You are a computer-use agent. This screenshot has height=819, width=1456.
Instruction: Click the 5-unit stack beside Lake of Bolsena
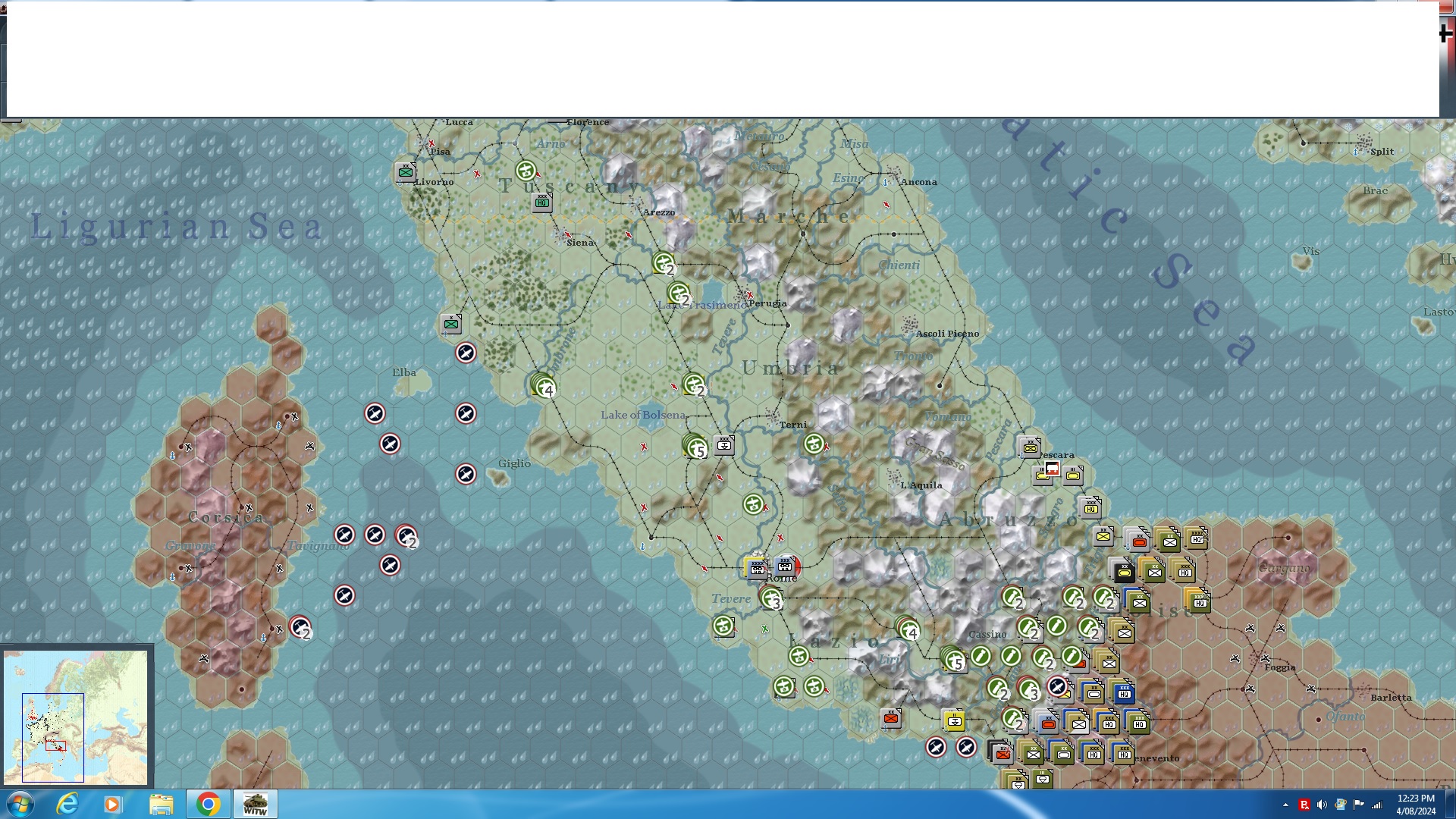695,447
